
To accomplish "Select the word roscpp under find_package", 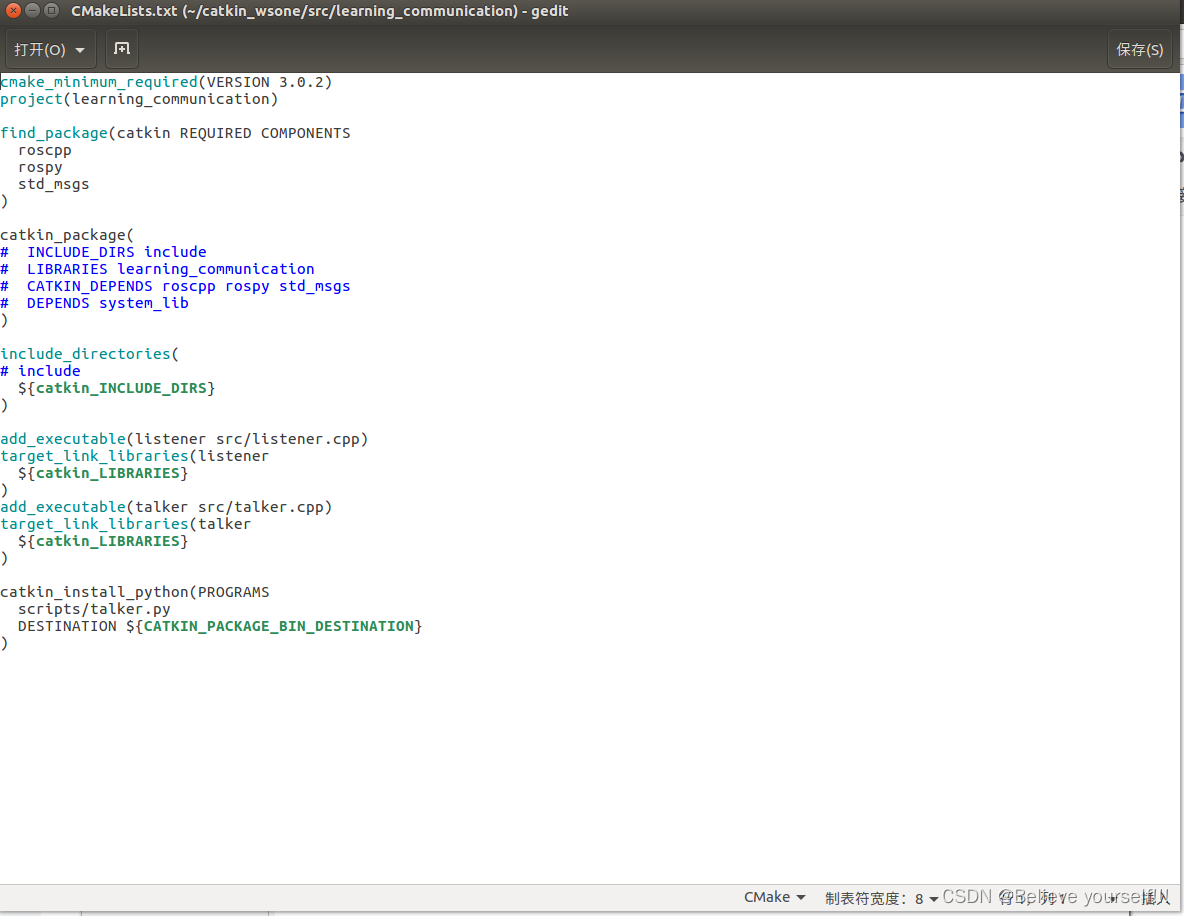I will pyautogui.click(x=44, y=149).
